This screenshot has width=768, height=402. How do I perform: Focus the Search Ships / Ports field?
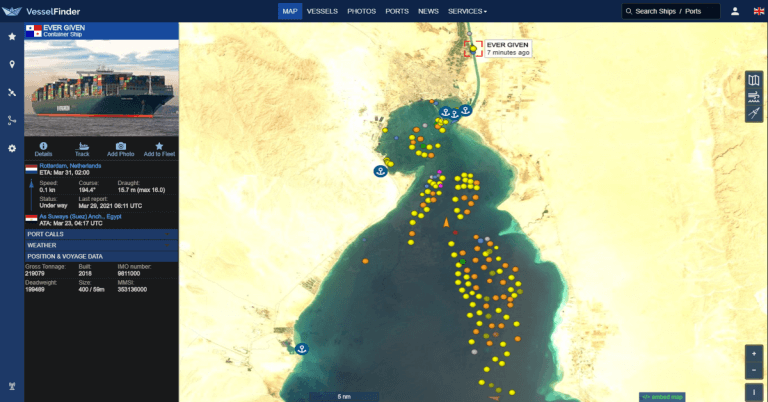pyautogui.click(x=671, y=11)
